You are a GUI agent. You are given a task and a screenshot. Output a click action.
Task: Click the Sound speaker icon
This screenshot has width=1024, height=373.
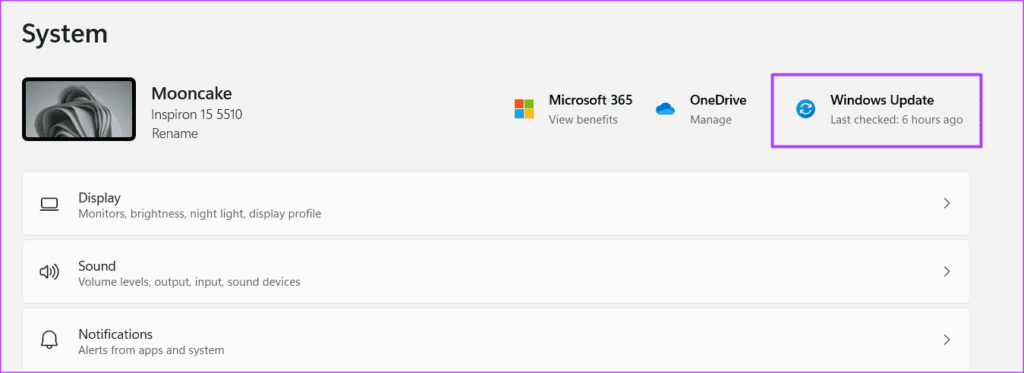(50, 272)
